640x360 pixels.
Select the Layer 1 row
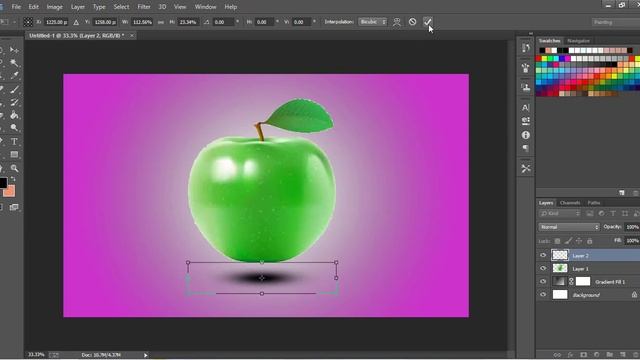tap(588, 269)
